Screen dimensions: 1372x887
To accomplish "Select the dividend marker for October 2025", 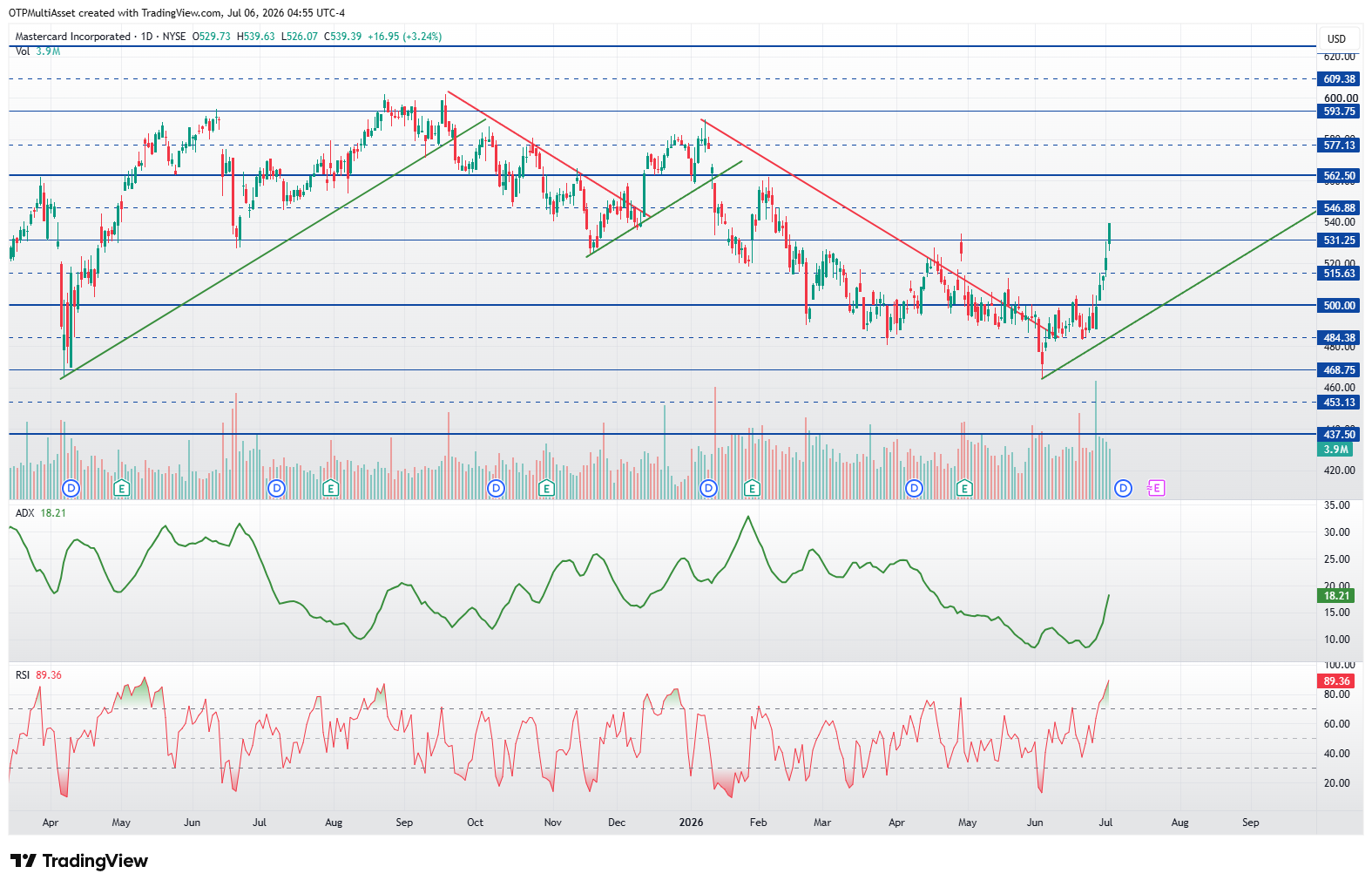I will coord(497,488).
